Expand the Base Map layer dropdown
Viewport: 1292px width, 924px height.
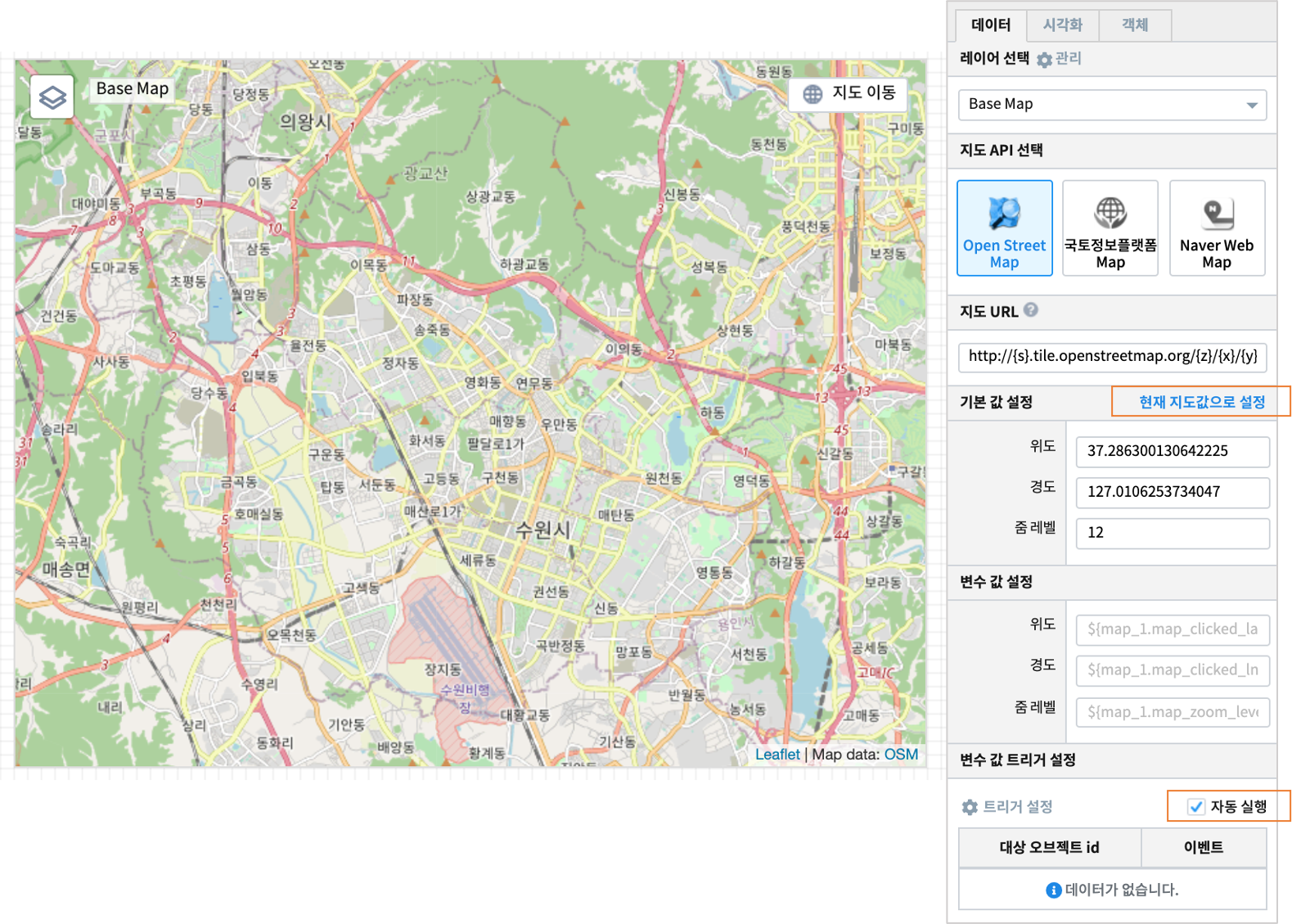(x=1112, y=105)
